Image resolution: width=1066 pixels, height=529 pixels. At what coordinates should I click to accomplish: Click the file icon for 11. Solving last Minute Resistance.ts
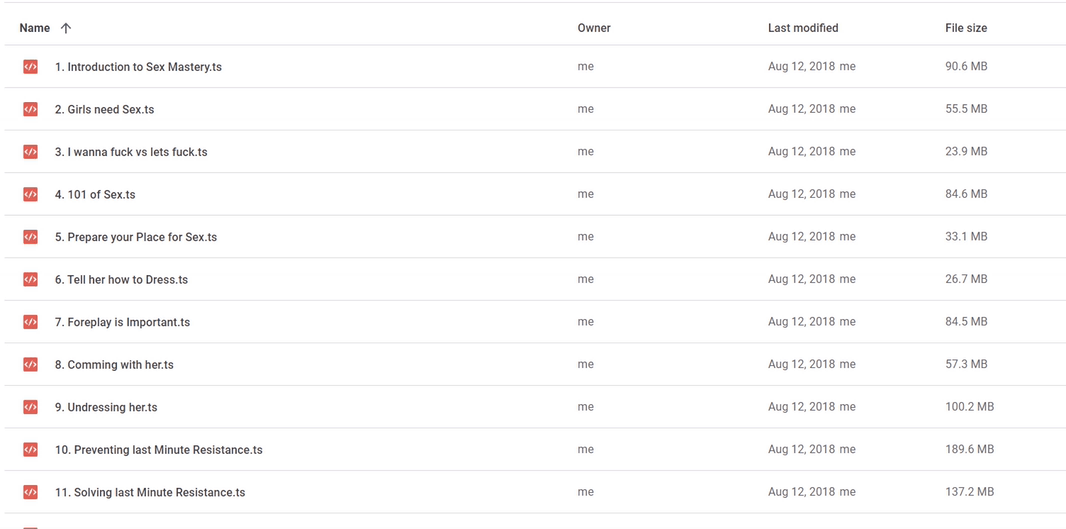point(30,492)
